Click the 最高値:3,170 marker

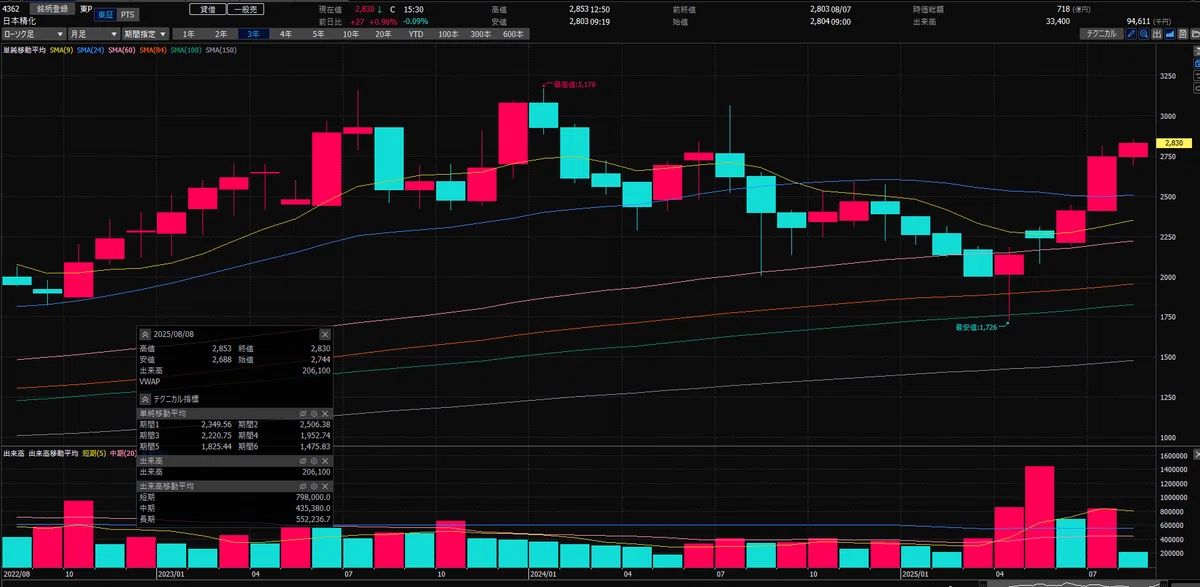coord(574,85)
